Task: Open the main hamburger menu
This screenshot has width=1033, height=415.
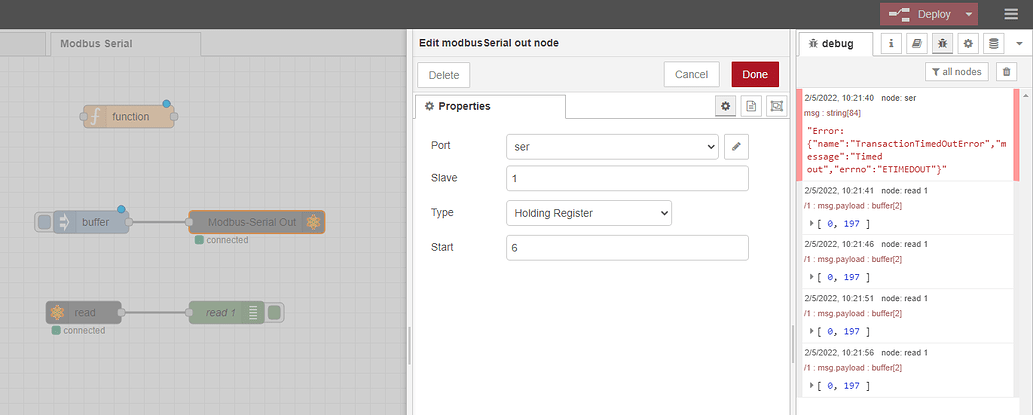Action: 1011,14
